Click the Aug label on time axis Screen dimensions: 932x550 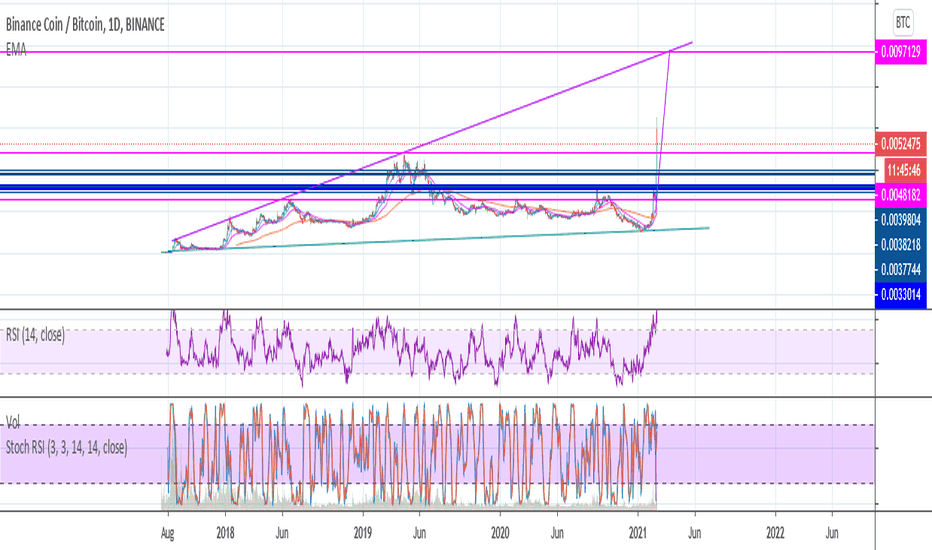[x=168, y=533]
